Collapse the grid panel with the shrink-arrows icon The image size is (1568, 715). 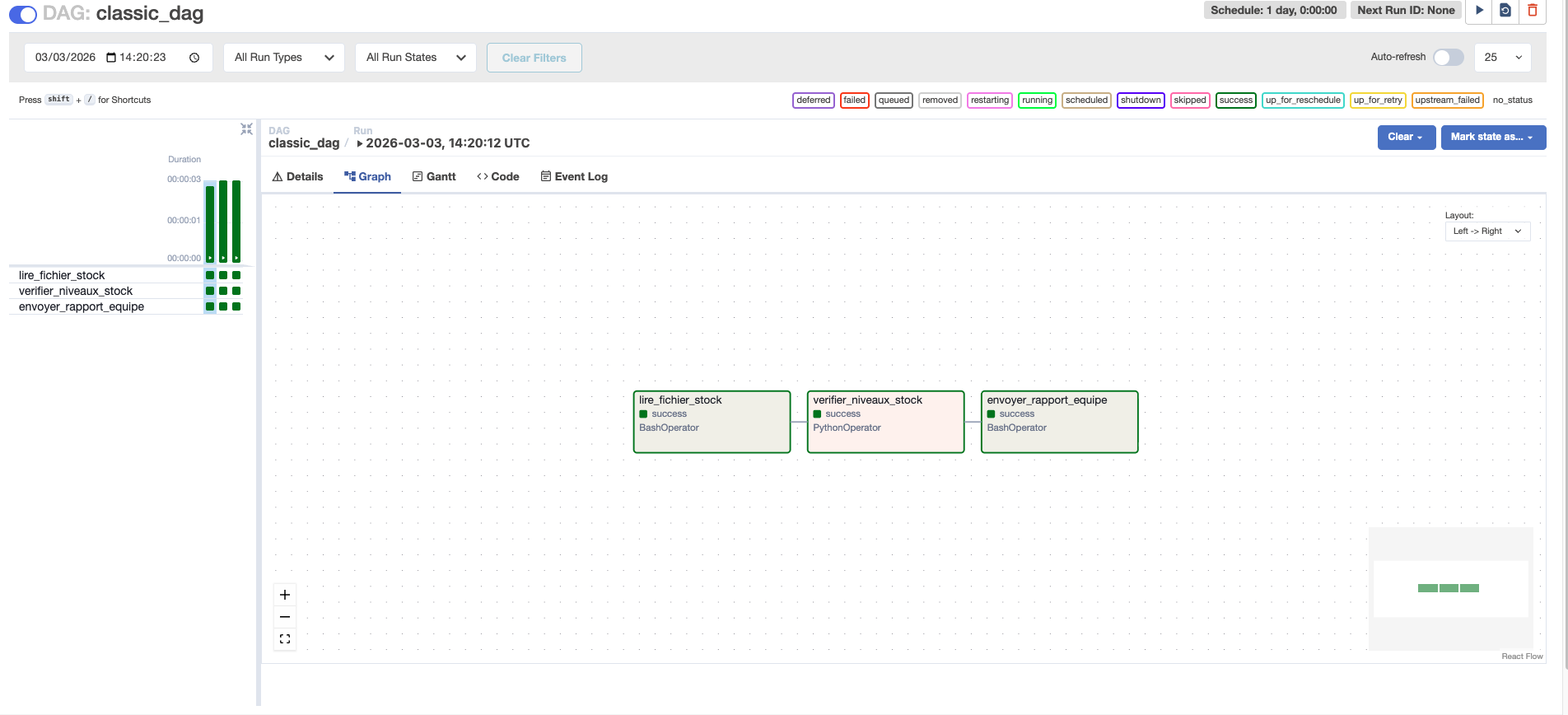246,129
